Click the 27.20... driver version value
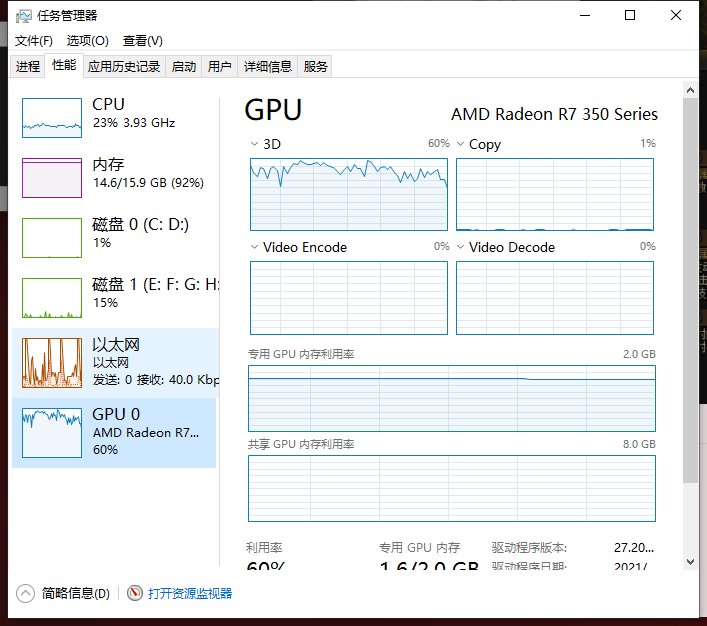Image resolution: width=707 pixels, height=626 pixels. [x=634, y=548]
